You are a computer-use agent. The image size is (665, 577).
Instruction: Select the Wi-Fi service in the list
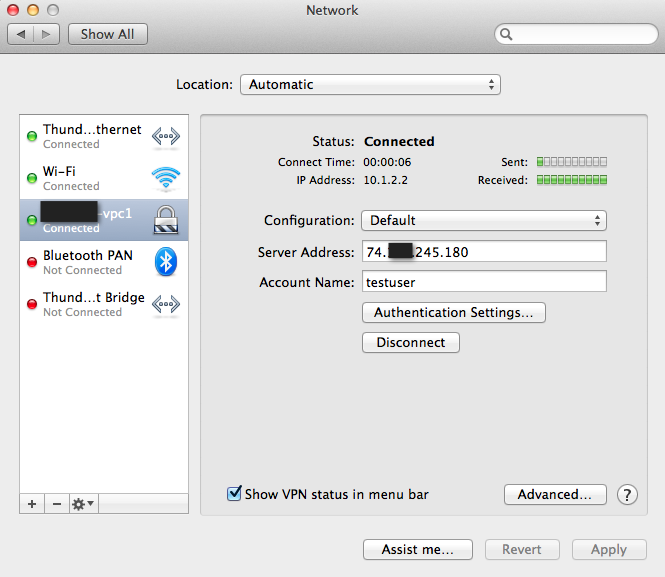point(90,178)
